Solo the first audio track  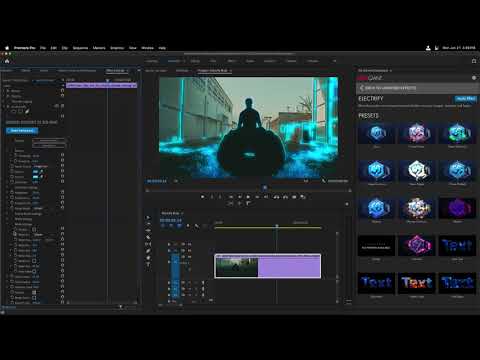pyautogui.click(x=196, y=283)
